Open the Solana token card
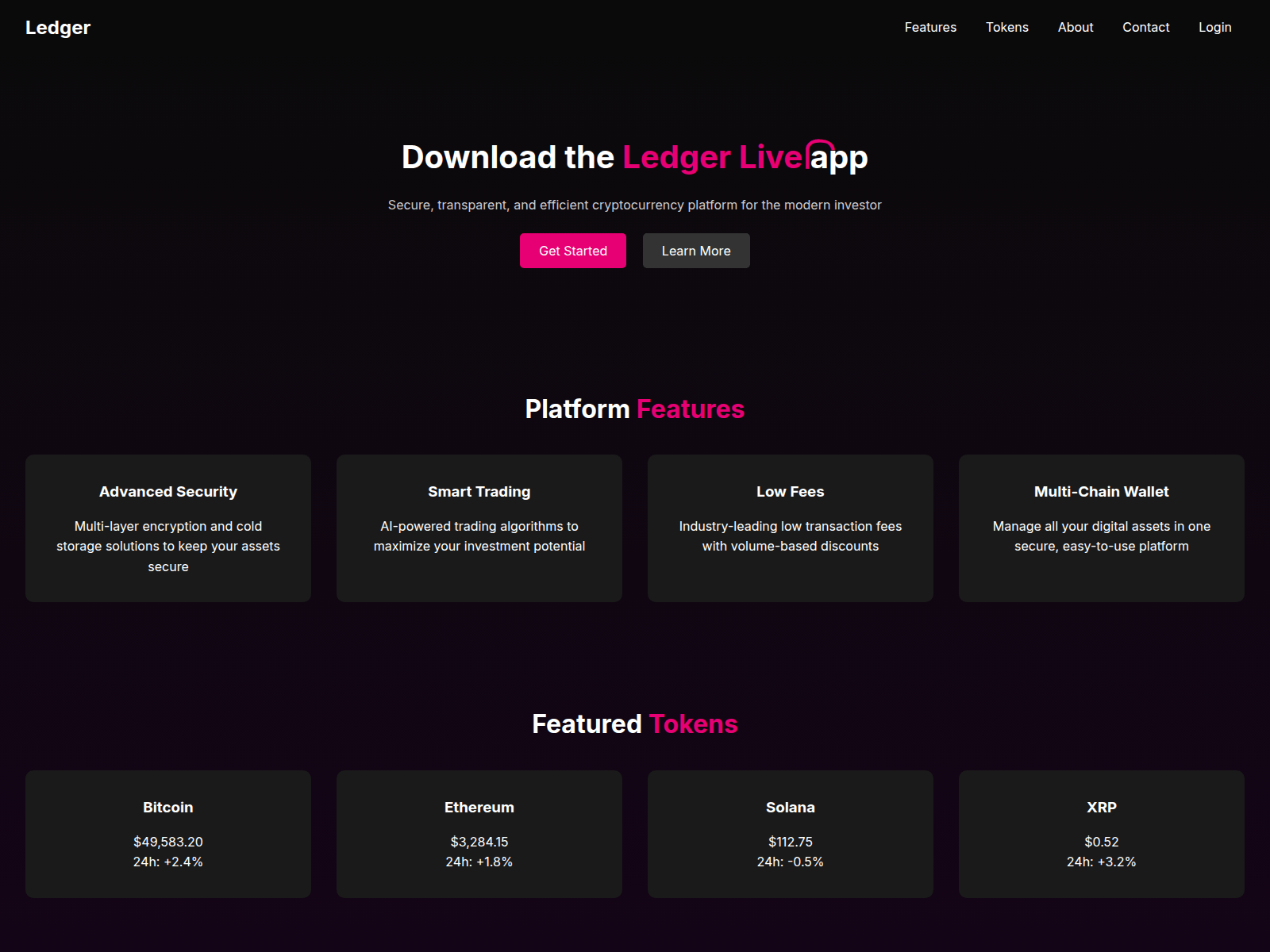Image resolution: width=1270 pixels, height=952 pixels. pyautogui.click(x=791, y=834)
